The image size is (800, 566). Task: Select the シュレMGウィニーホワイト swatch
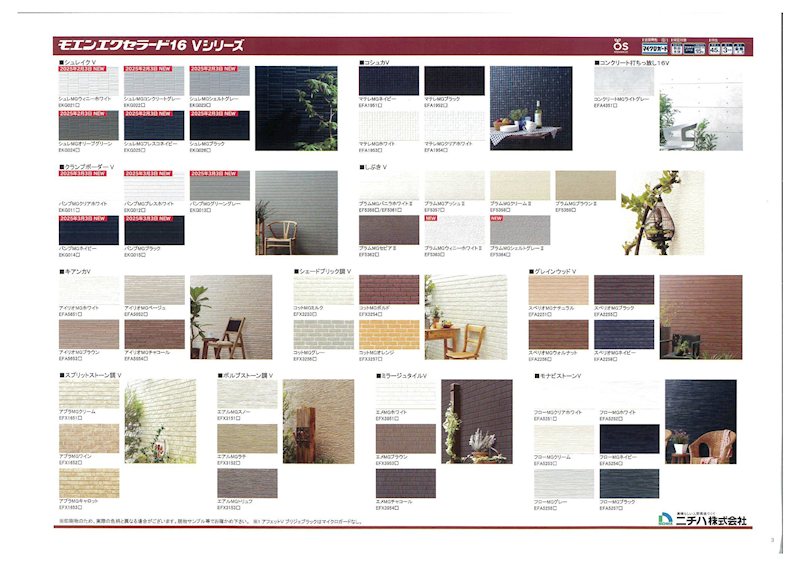click(x=89, y=81)
